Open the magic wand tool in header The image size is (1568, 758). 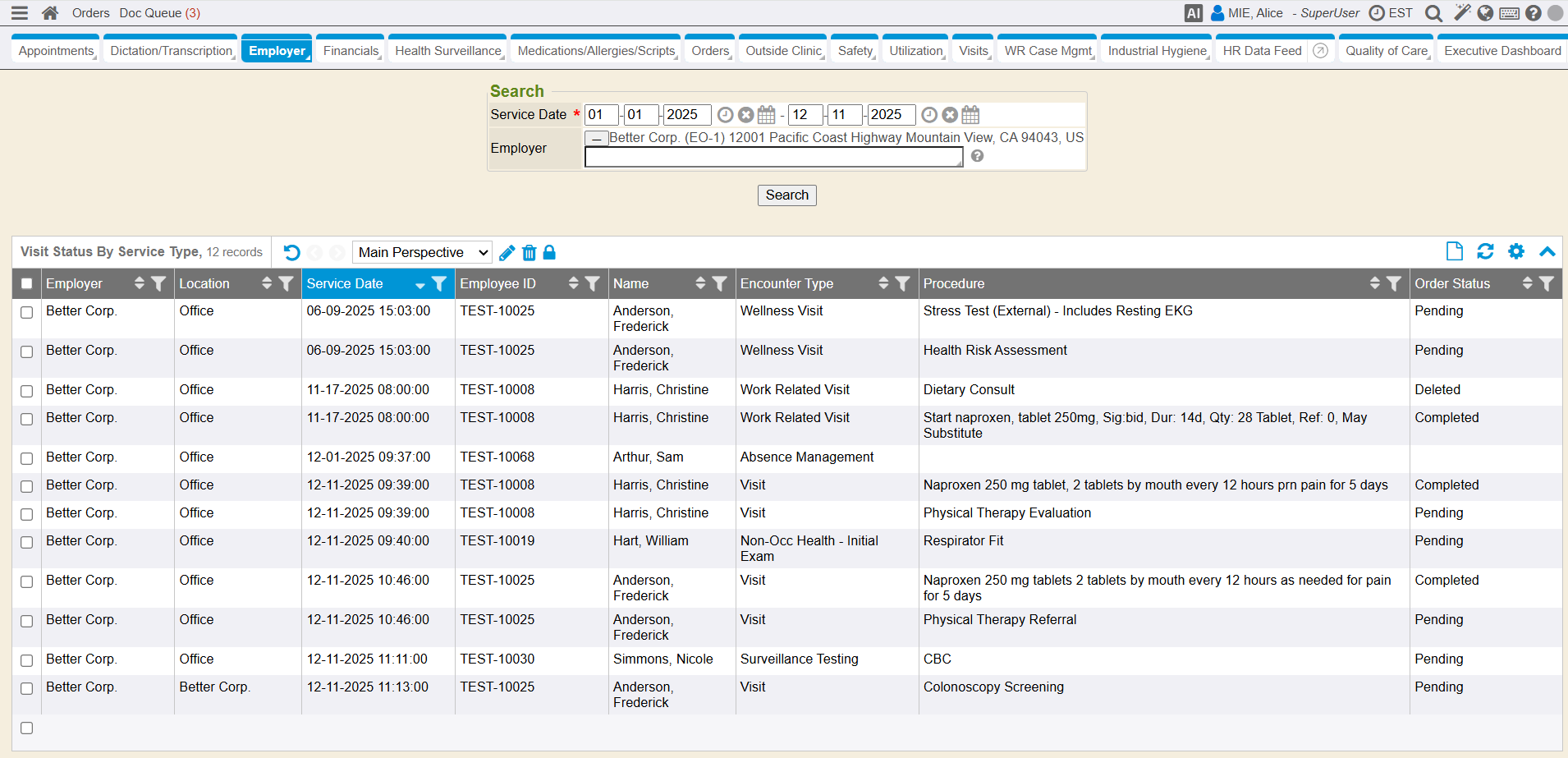[x=1462, y=12]
